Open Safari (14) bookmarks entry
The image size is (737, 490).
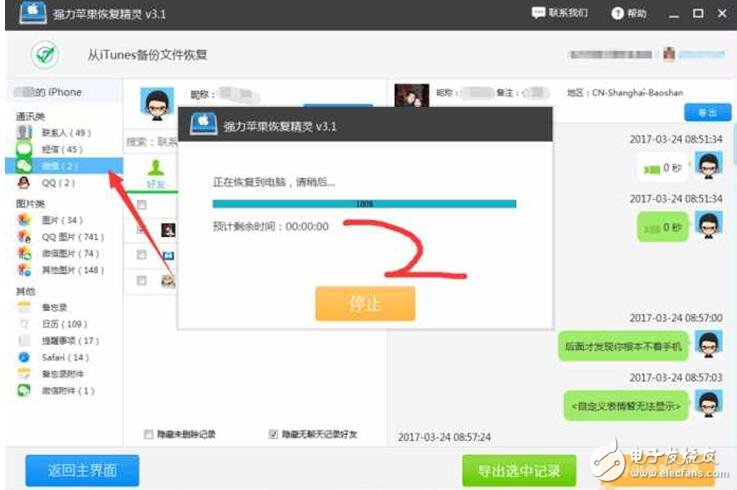pyautogui.click(x=65, y=357)
